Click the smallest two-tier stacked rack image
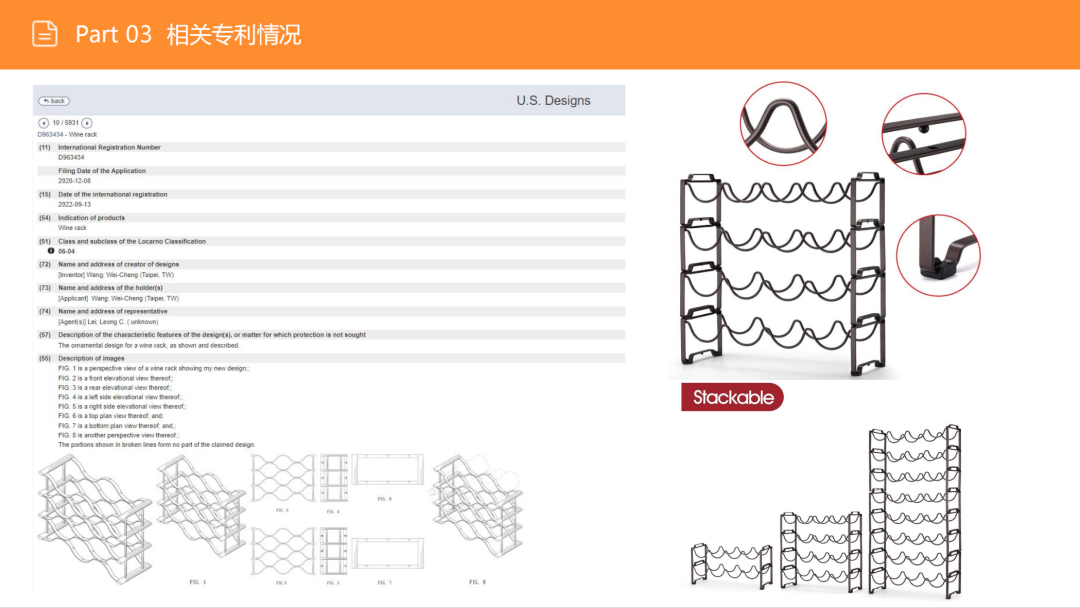The width and height of the screenshot is (1080, 608). coord(731,566)
